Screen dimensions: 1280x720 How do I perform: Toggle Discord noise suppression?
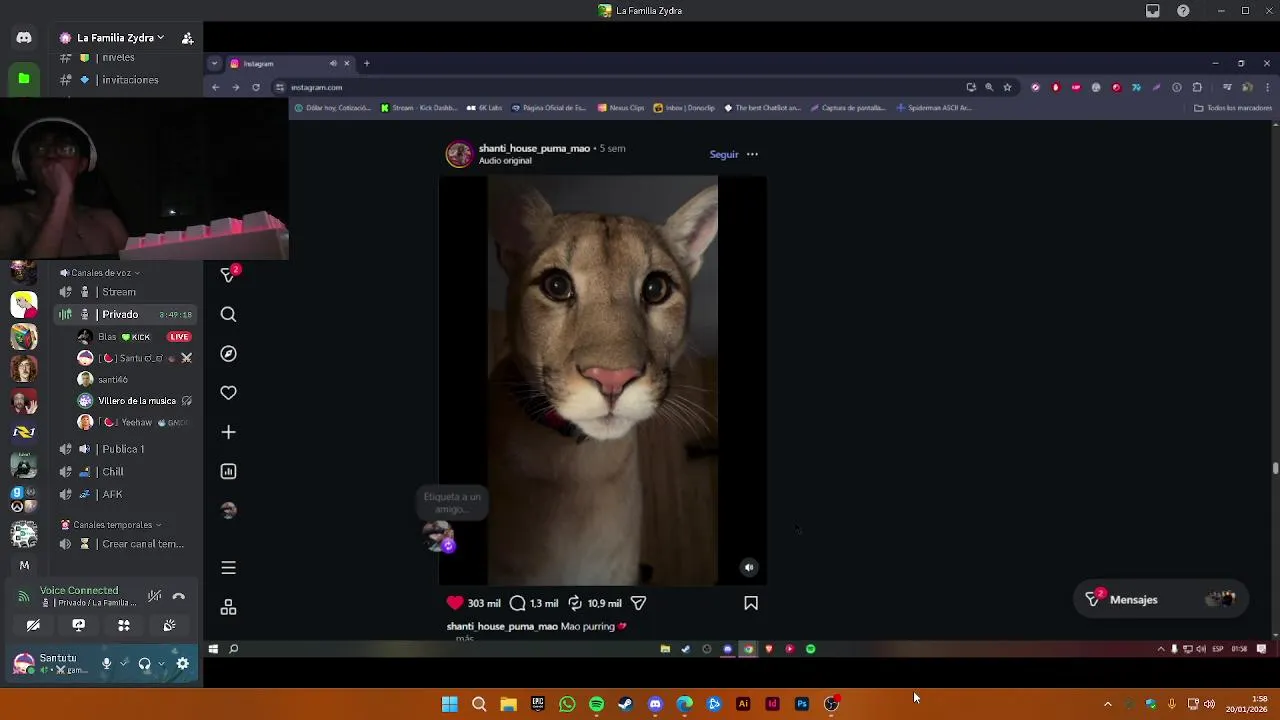[x=154, y=596]
